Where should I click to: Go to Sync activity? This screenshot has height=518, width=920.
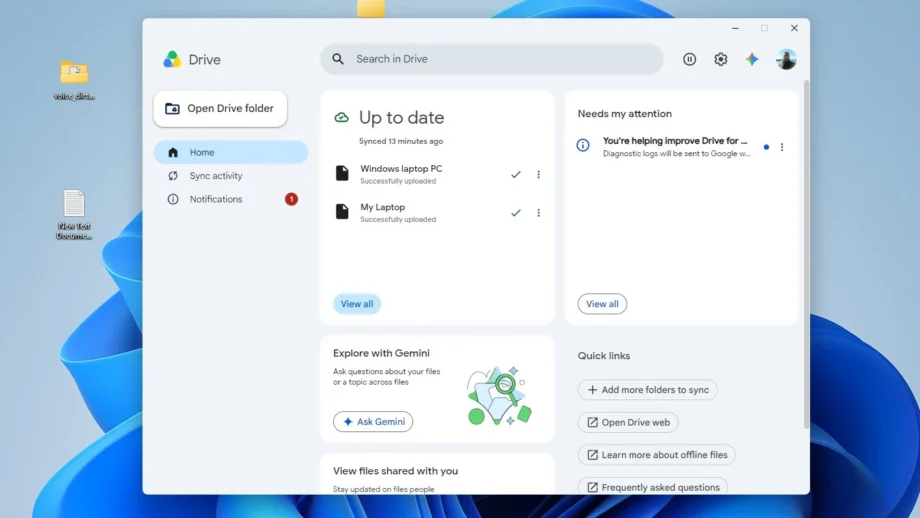tap(231, 175)
